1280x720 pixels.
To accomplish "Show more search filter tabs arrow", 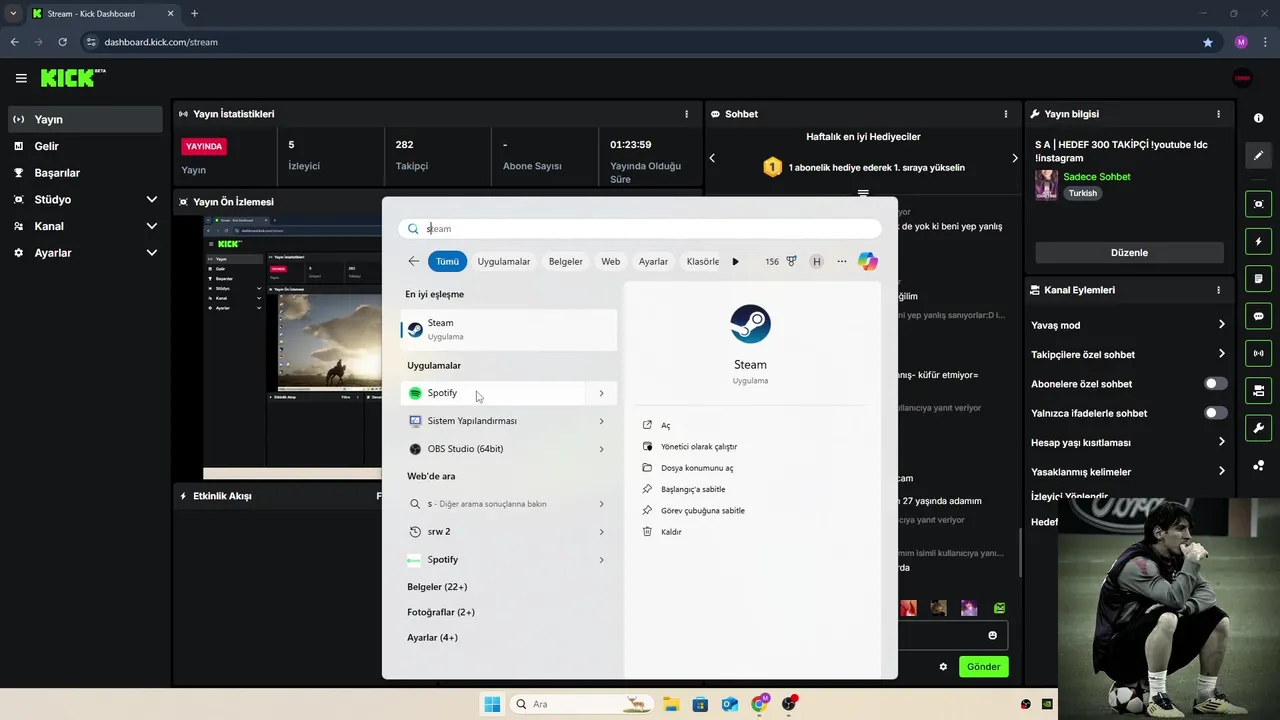I will pyautogui.click(x=735, y=261).
